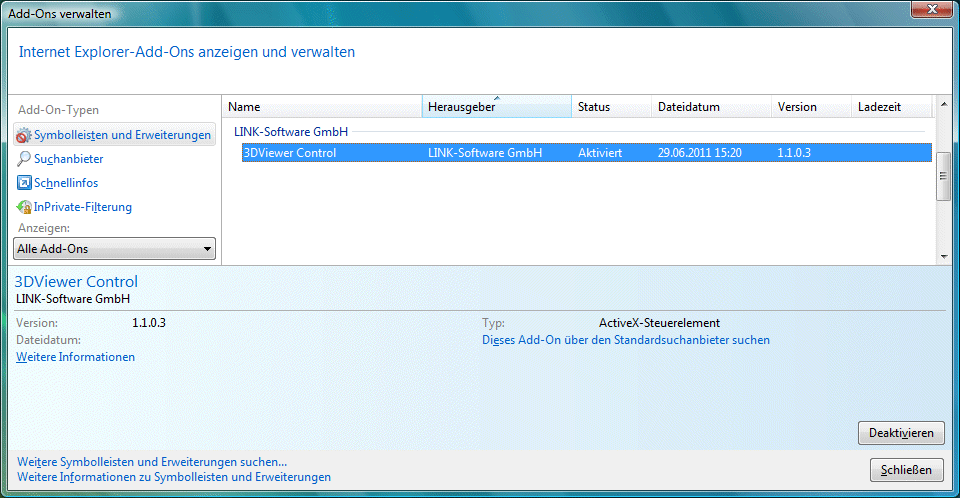Click the Schnellinfos icon

coord(25,183)
